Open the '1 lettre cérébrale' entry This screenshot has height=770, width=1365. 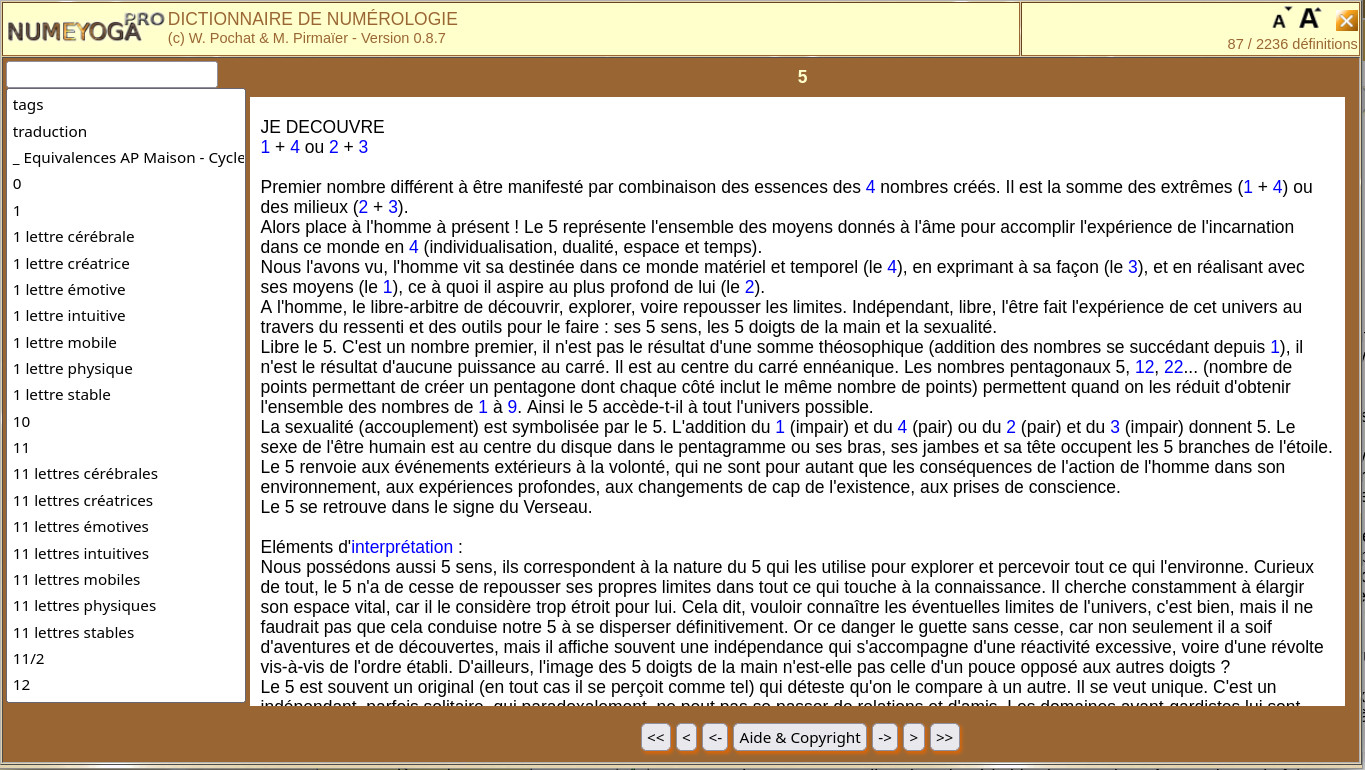point(126,237)
